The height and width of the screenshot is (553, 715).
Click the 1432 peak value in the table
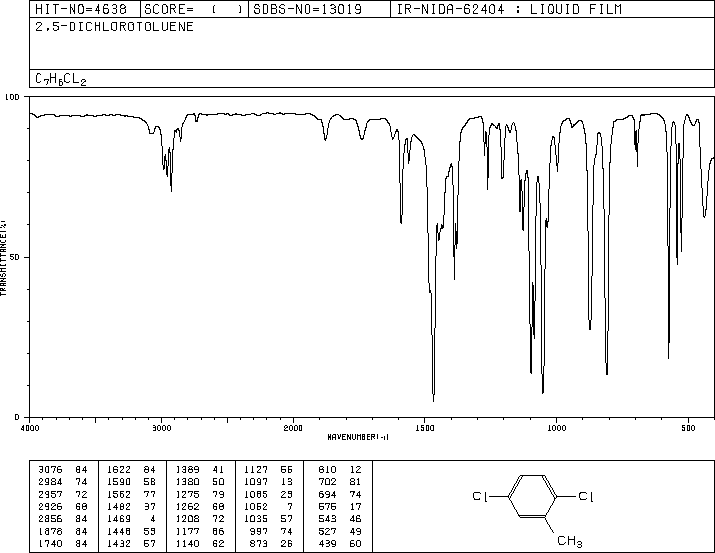click(119, 543)
